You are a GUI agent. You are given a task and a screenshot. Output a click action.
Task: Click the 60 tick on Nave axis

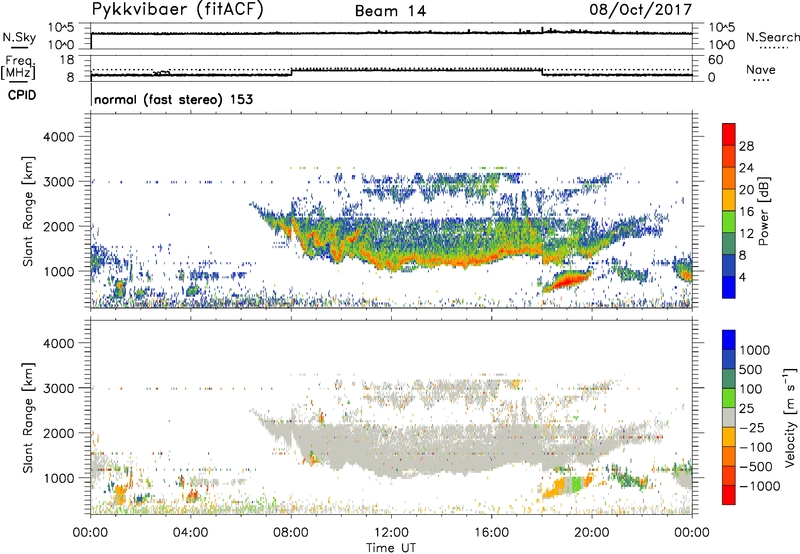tap(715, 60)
